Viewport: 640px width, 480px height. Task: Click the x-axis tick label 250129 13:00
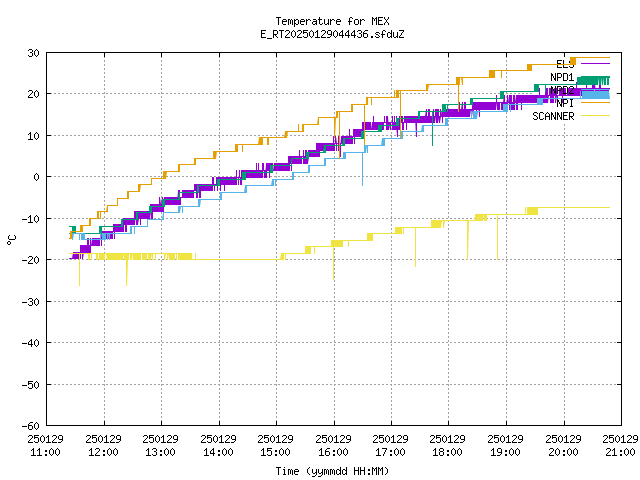[x=160, y=446]
